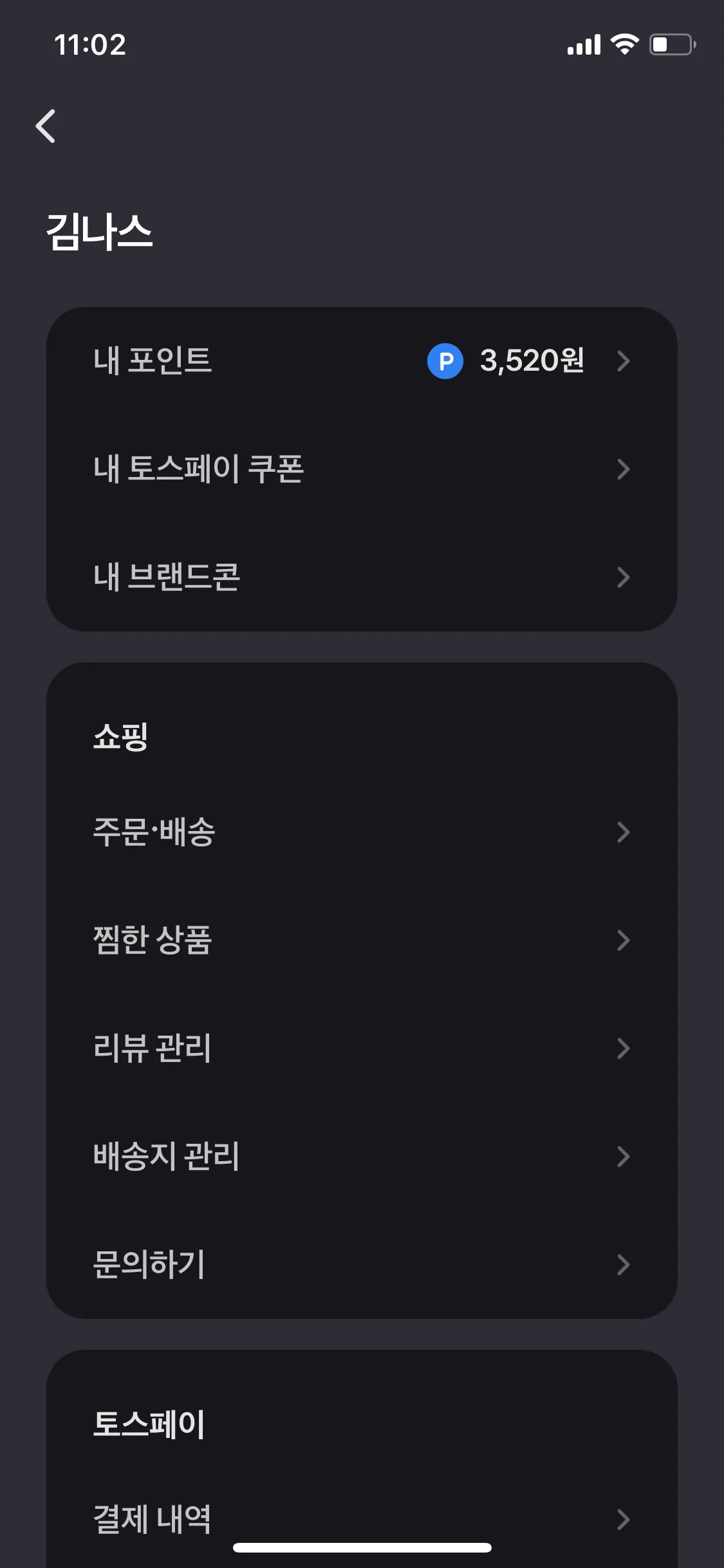Tap the chevron on 문의하기 row
Screen dimensions: 724x1568
[x=623, y=1265]
